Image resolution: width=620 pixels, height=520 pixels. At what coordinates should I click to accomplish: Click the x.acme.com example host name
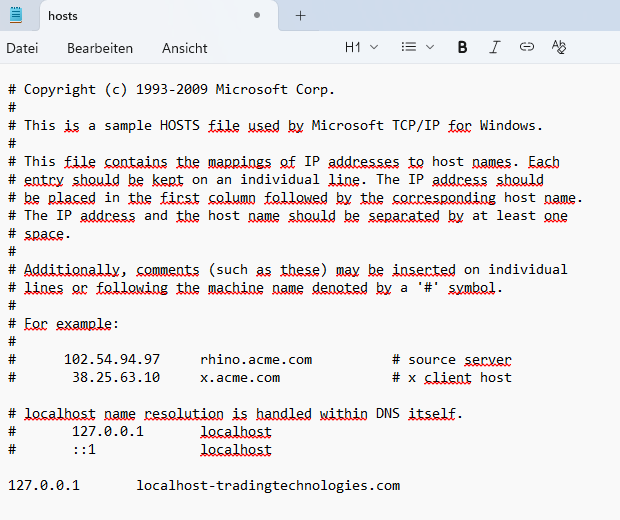coord(240,378)
